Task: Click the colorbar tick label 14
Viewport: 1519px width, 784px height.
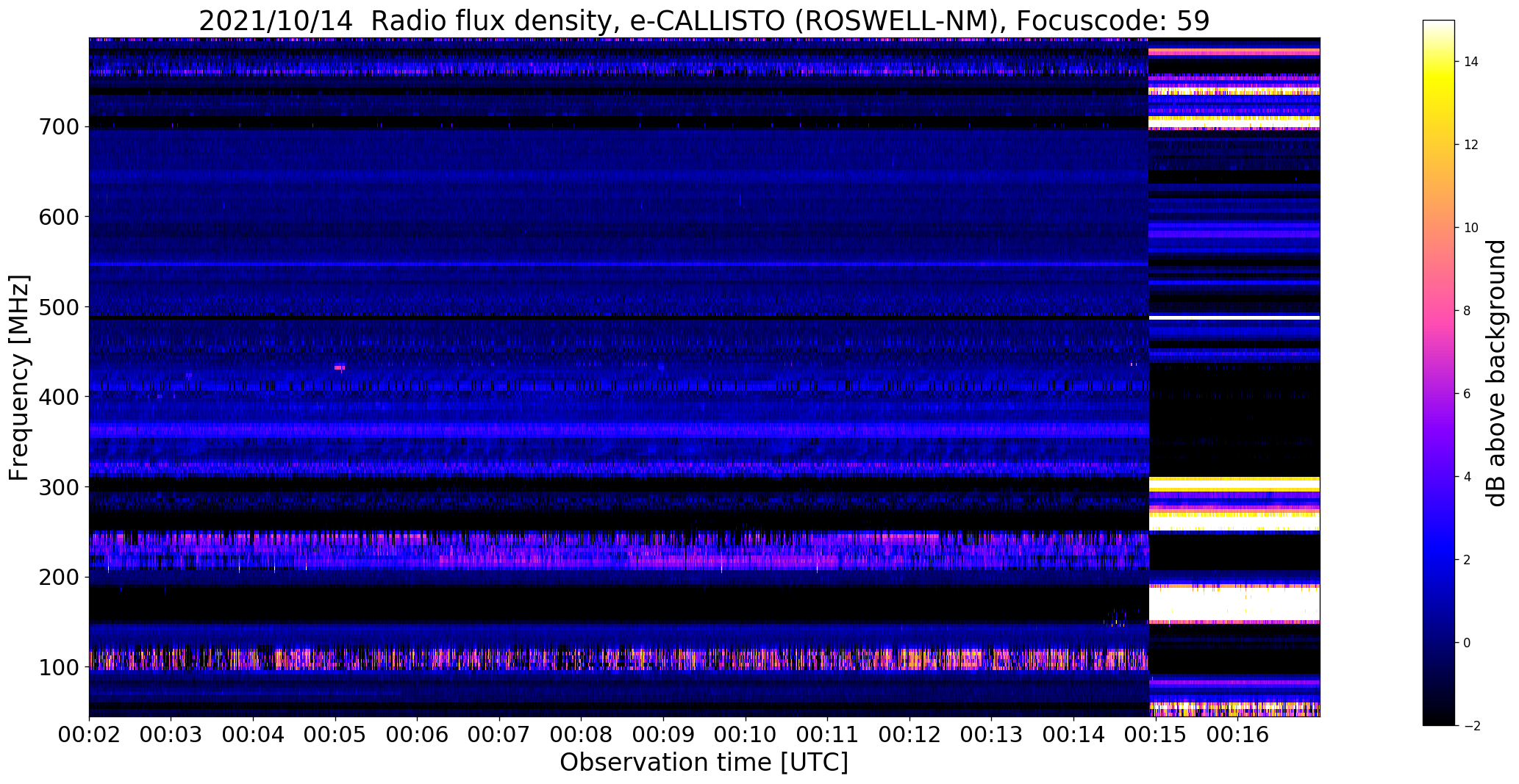Action: click(1471, 62)
